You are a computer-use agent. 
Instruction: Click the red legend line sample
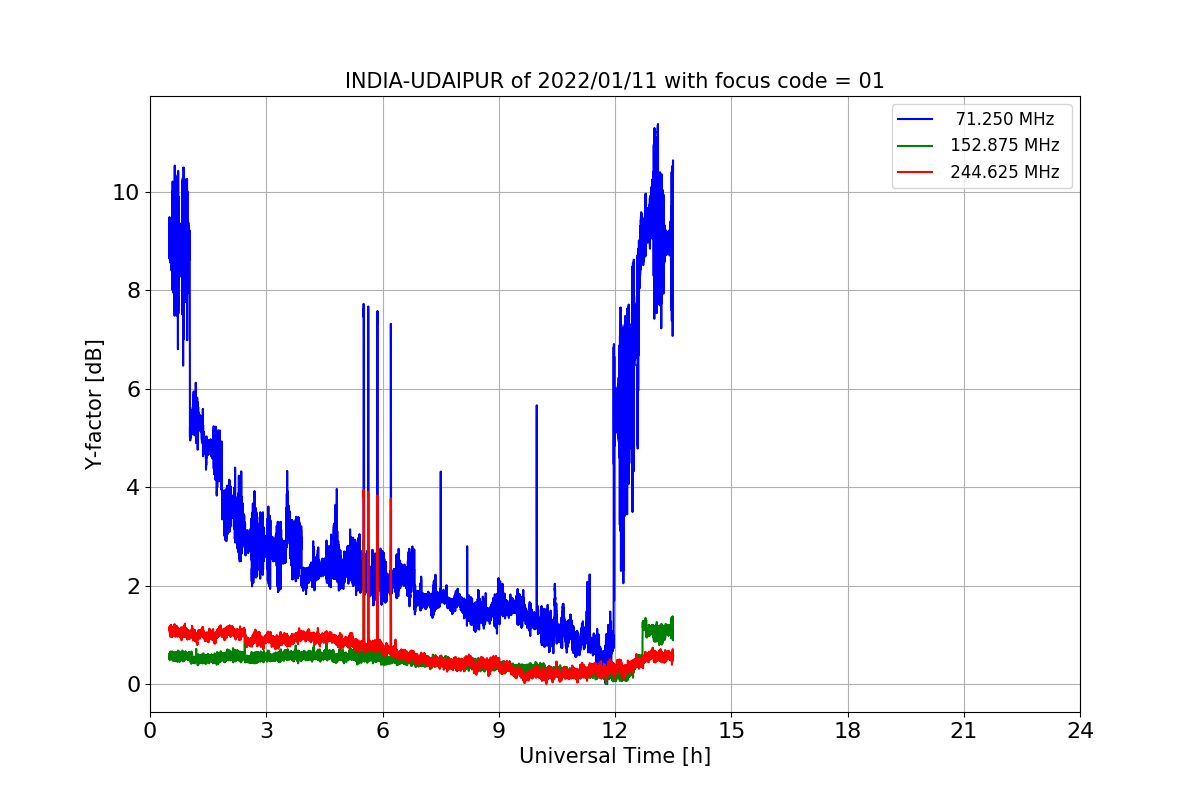tap(916, 172)
